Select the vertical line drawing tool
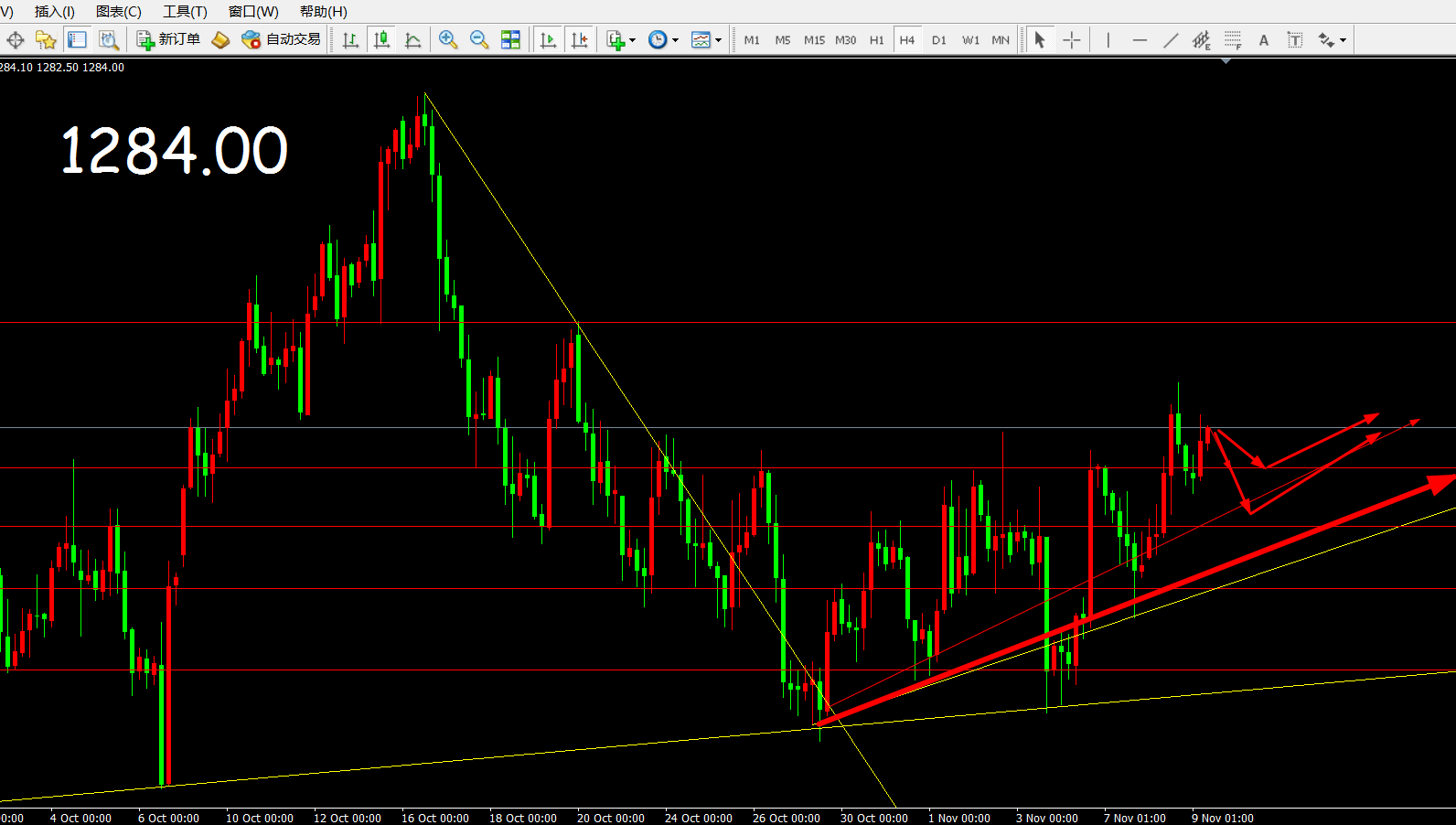The height and width of the screenshot is (825, 1456). 1108,39
